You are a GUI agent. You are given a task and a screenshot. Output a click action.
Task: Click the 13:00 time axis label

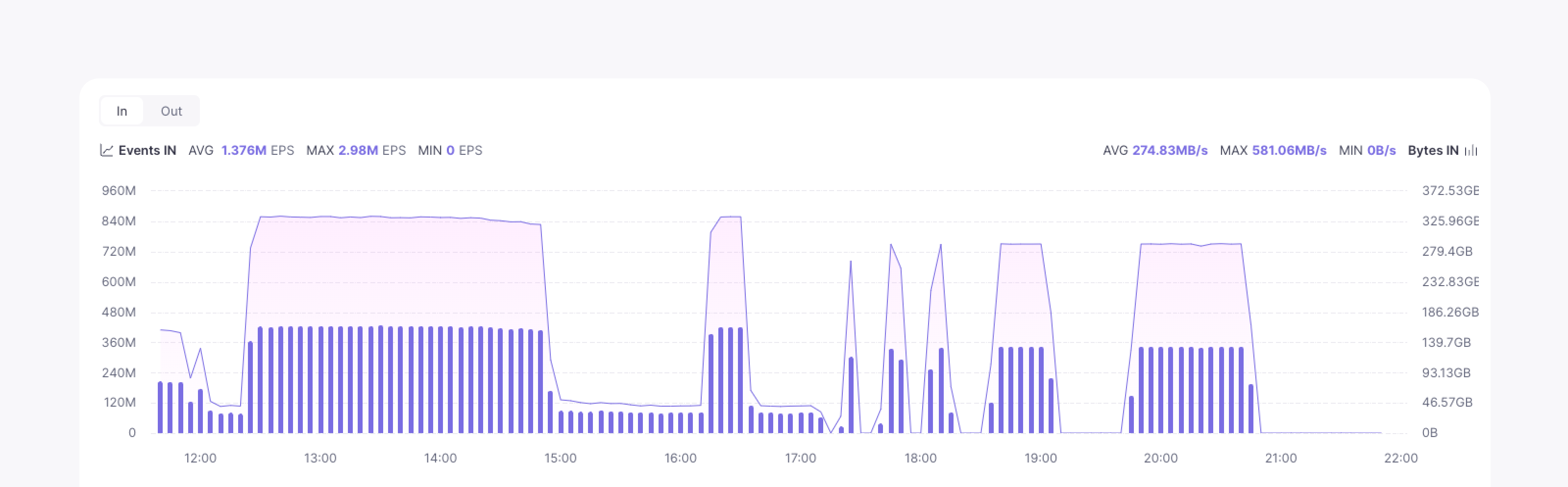[x=320, y=459]
